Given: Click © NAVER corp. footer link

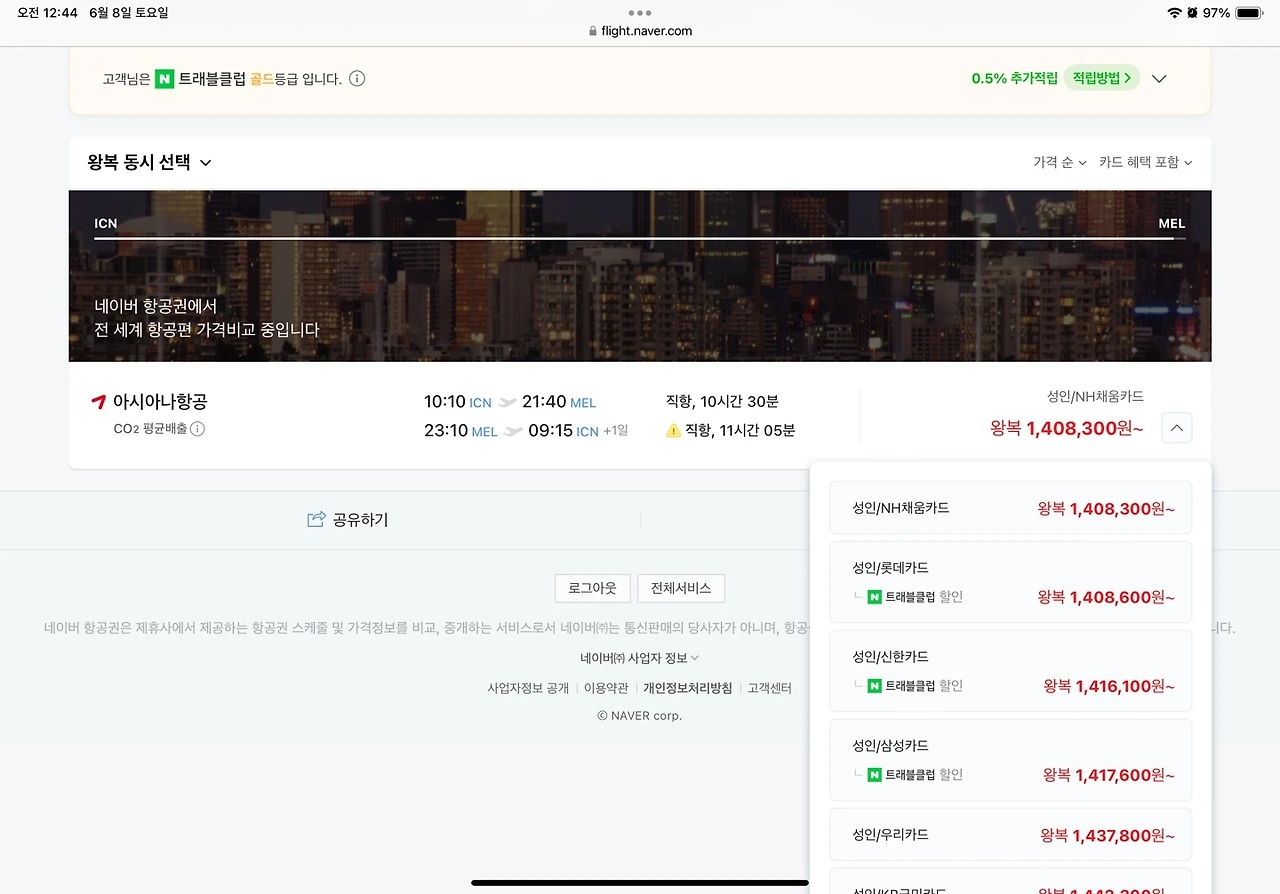Looking at the screenshot, I should pos(639,715).
